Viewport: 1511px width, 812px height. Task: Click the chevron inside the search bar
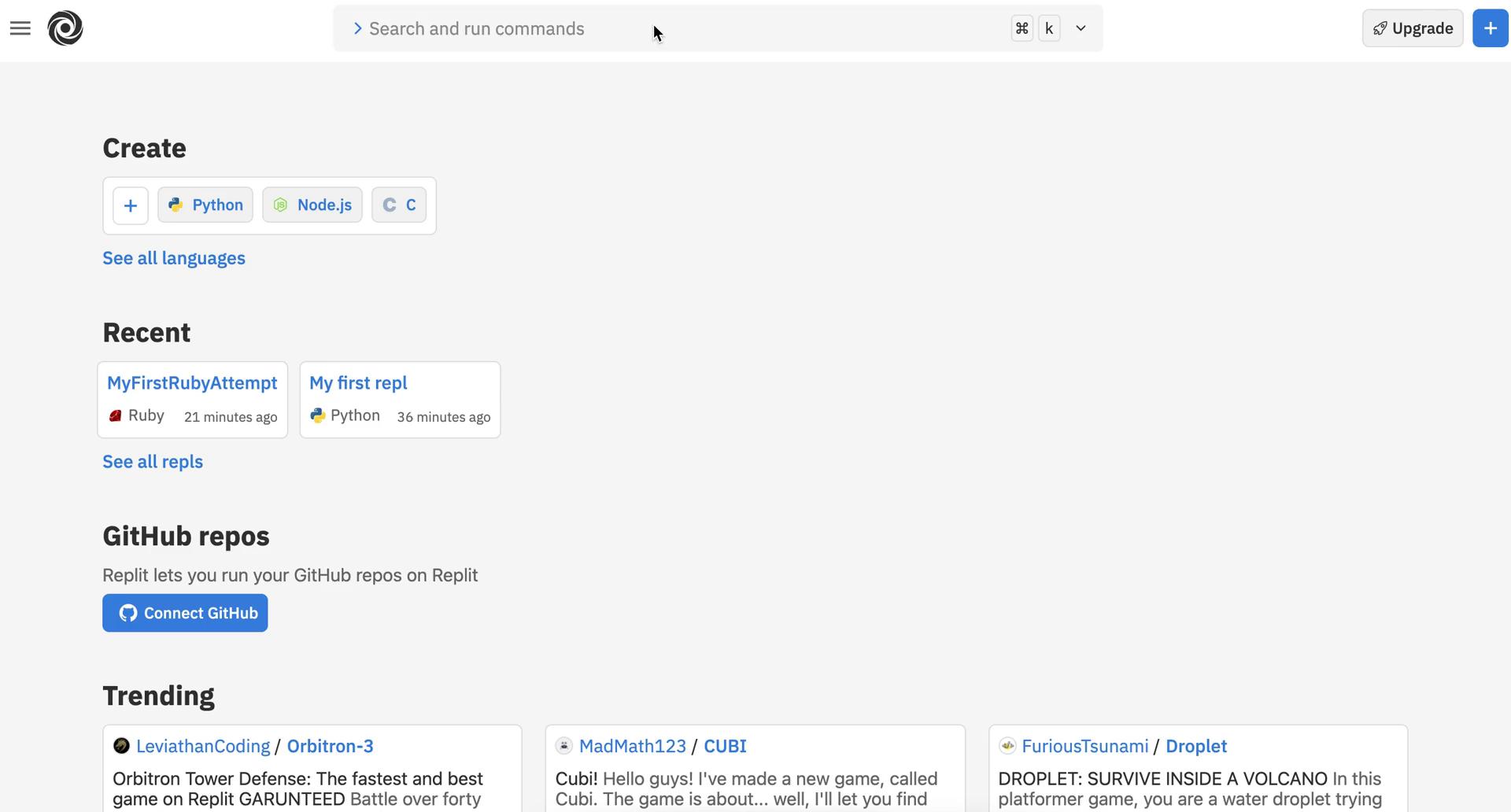358,28
